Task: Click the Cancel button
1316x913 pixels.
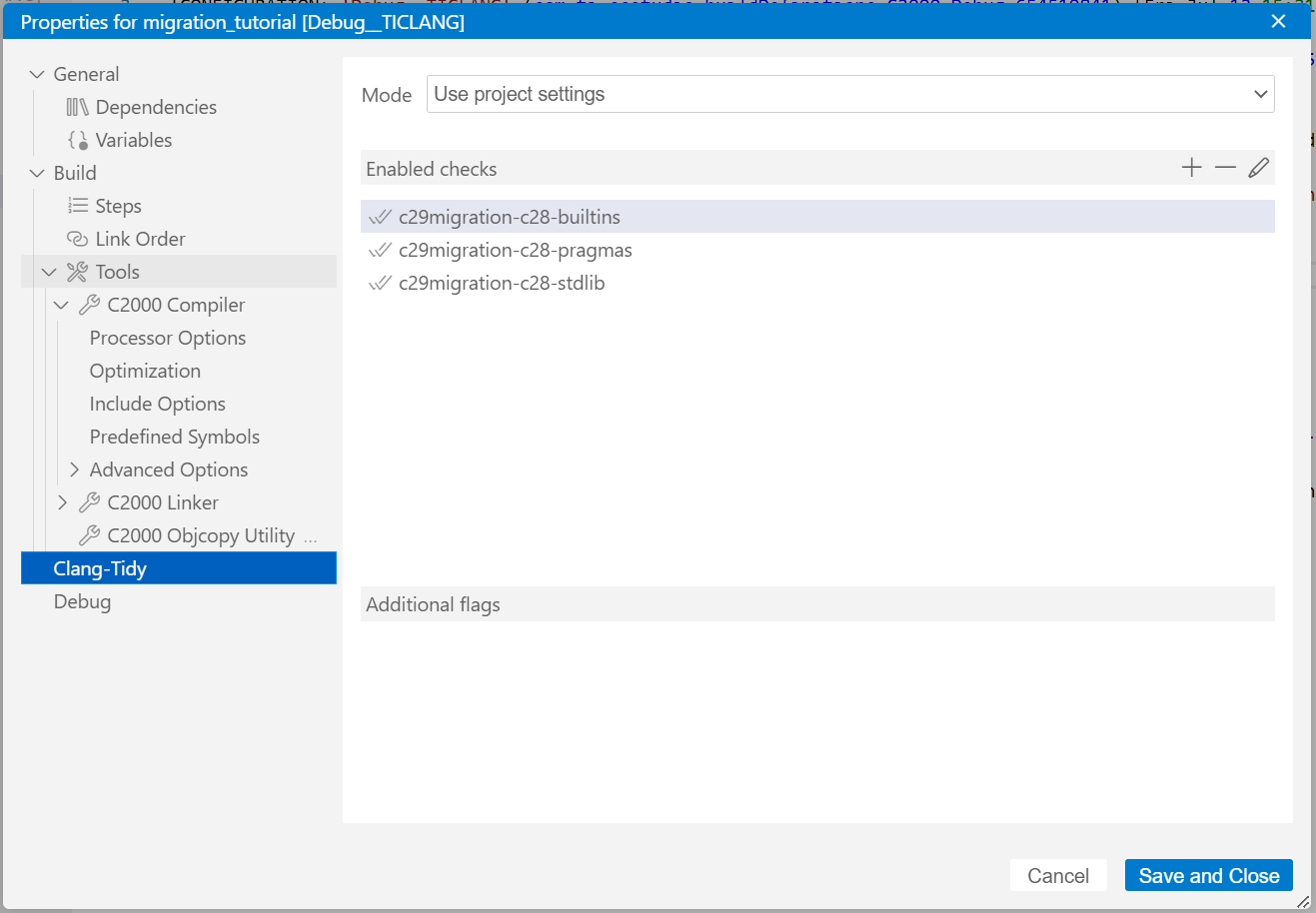Action: coord(1057,875)
